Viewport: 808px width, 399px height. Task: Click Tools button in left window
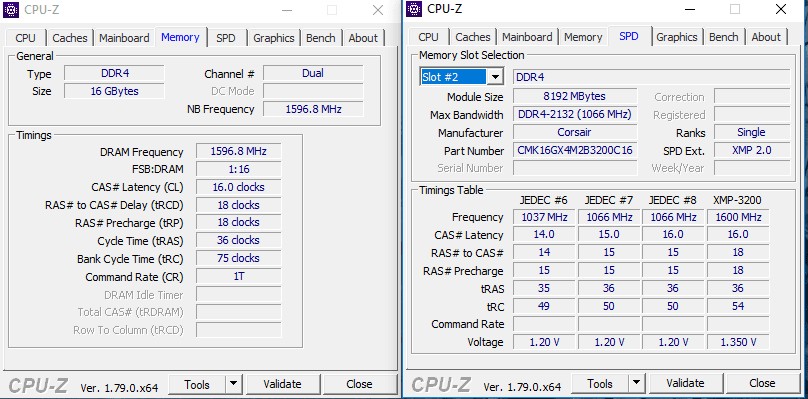(197, 384)
